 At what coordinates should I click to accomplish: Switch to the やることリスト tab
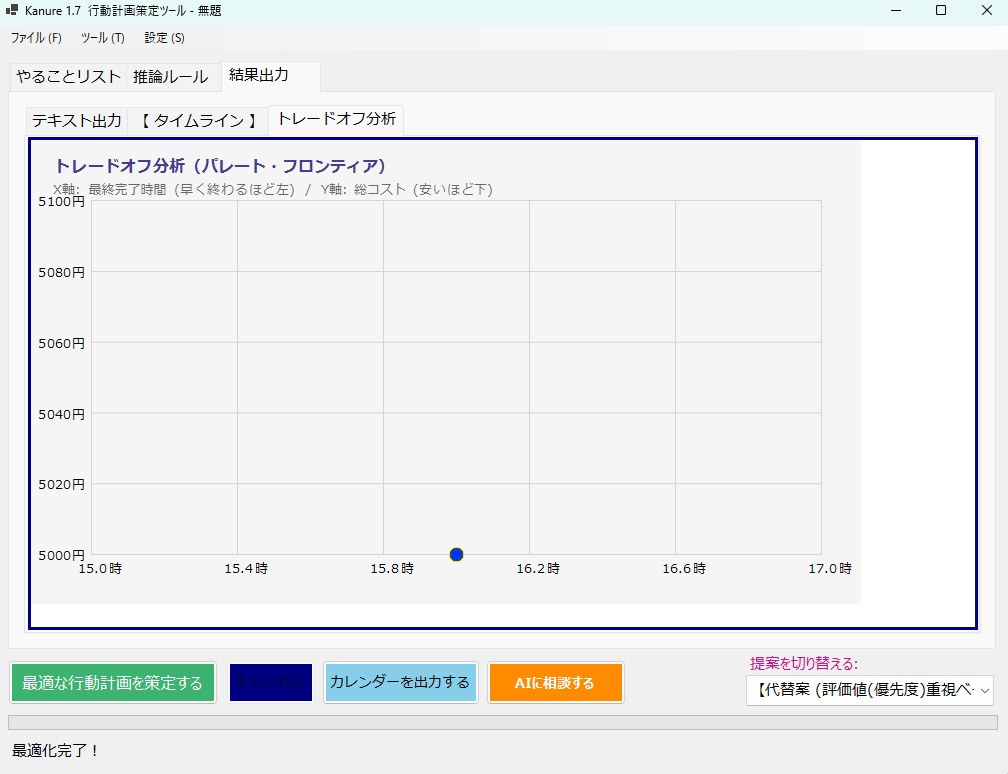(x=68, y=77)
